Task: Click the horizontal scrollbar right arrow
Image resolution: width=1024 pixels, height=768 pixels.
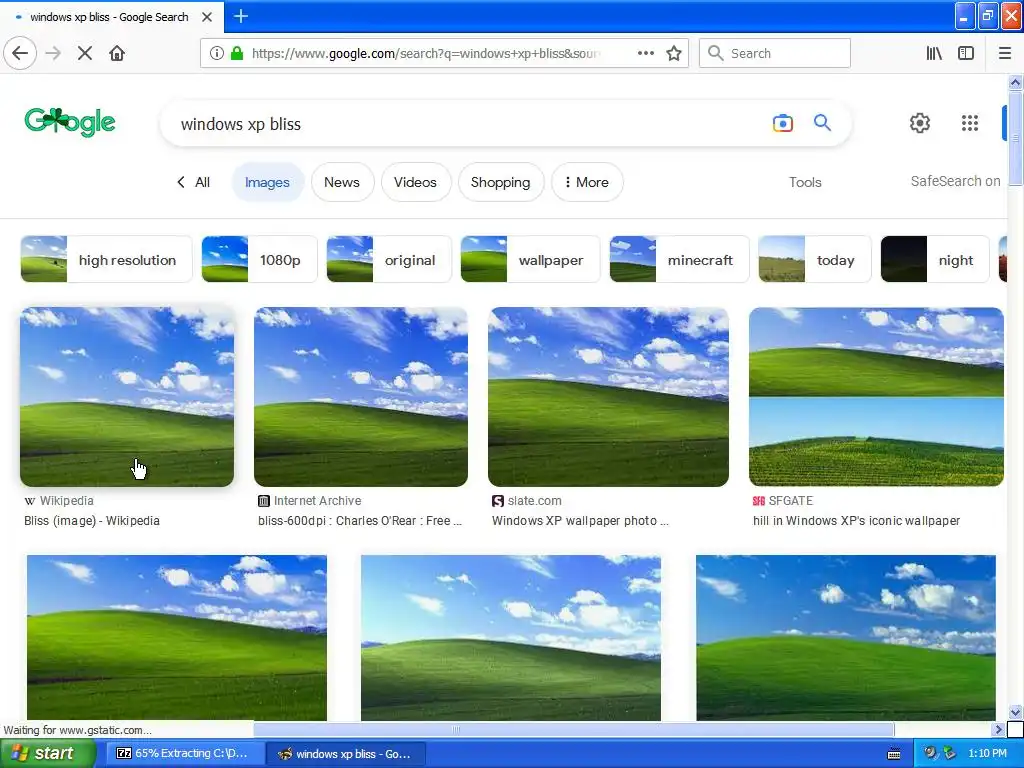Action: point(998,729)
